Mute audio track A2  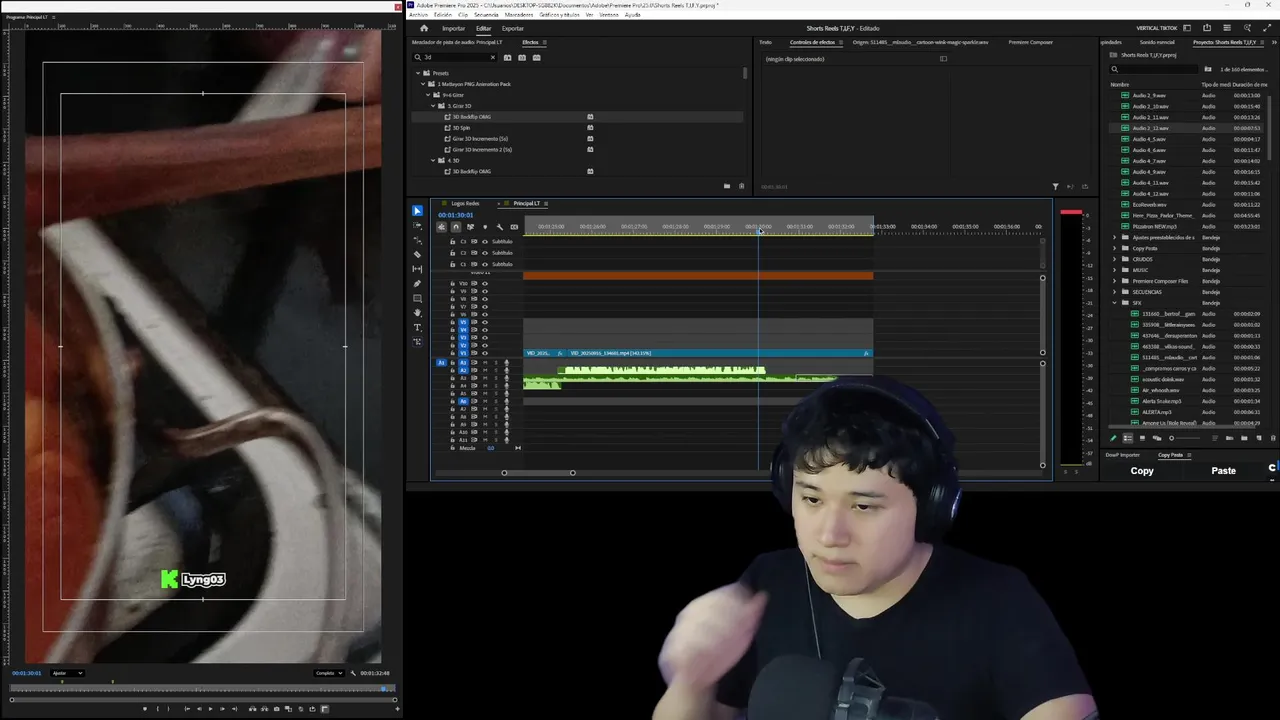pos(485,370)
